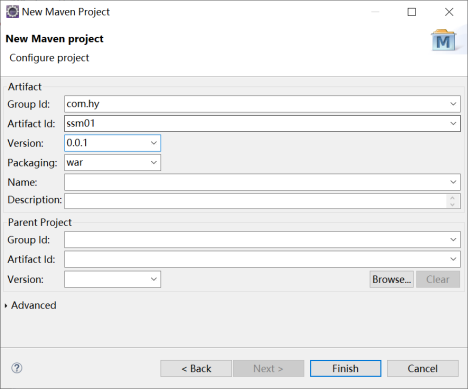
Task: Open Parent Project Artifact Id dropdown arrow
Action: coord(453,259)
